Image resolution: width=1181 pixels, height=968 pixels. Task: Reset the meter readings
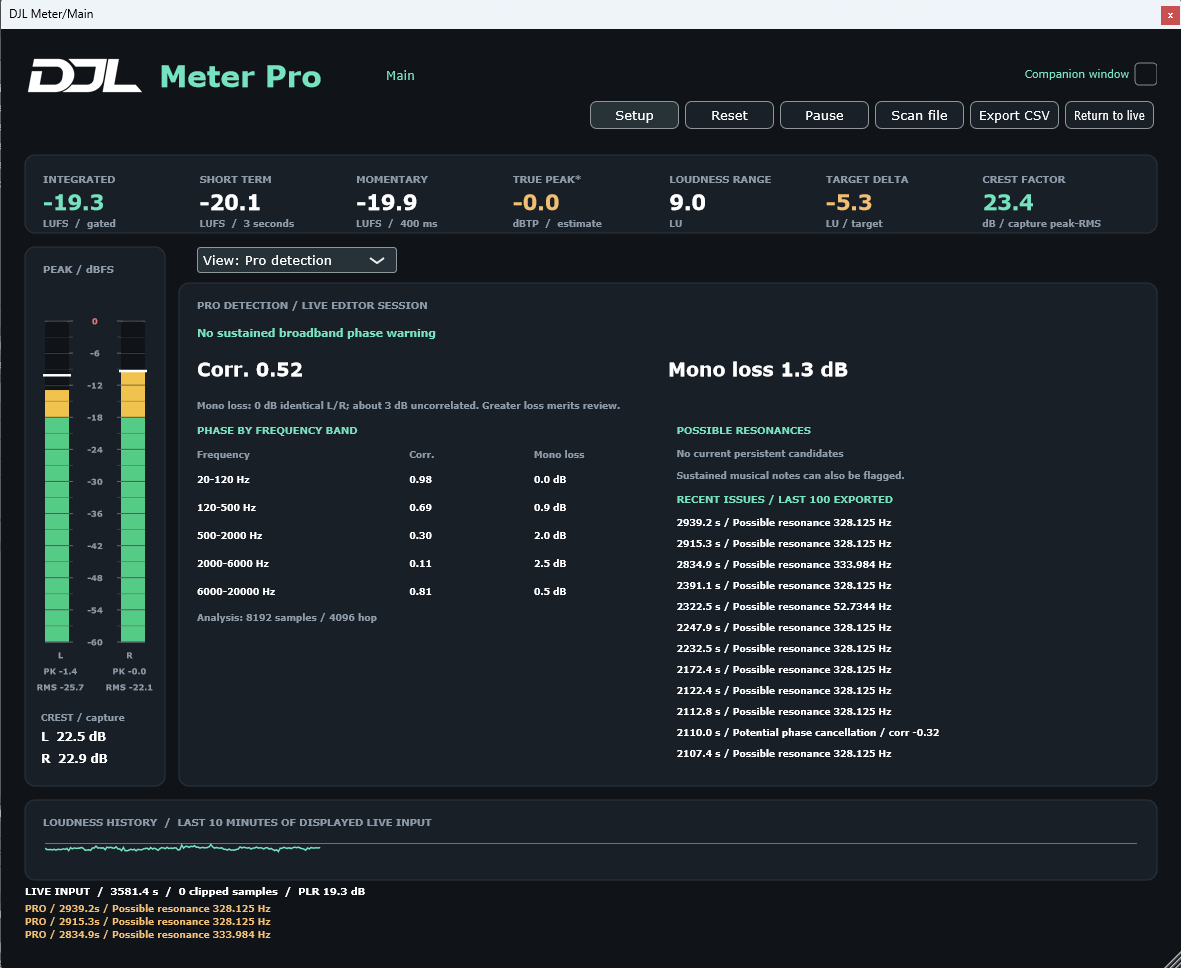tap(729, 115)
